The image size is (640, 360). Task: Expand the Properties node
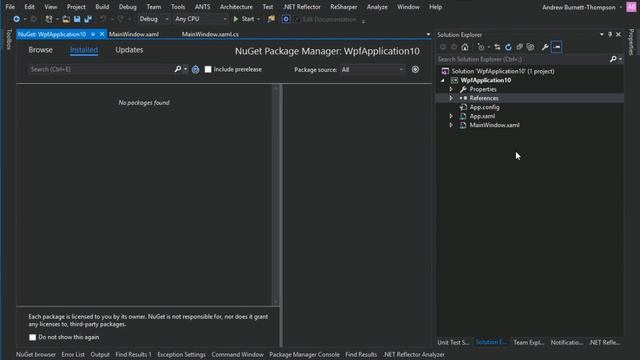click(x=451, y=89)
